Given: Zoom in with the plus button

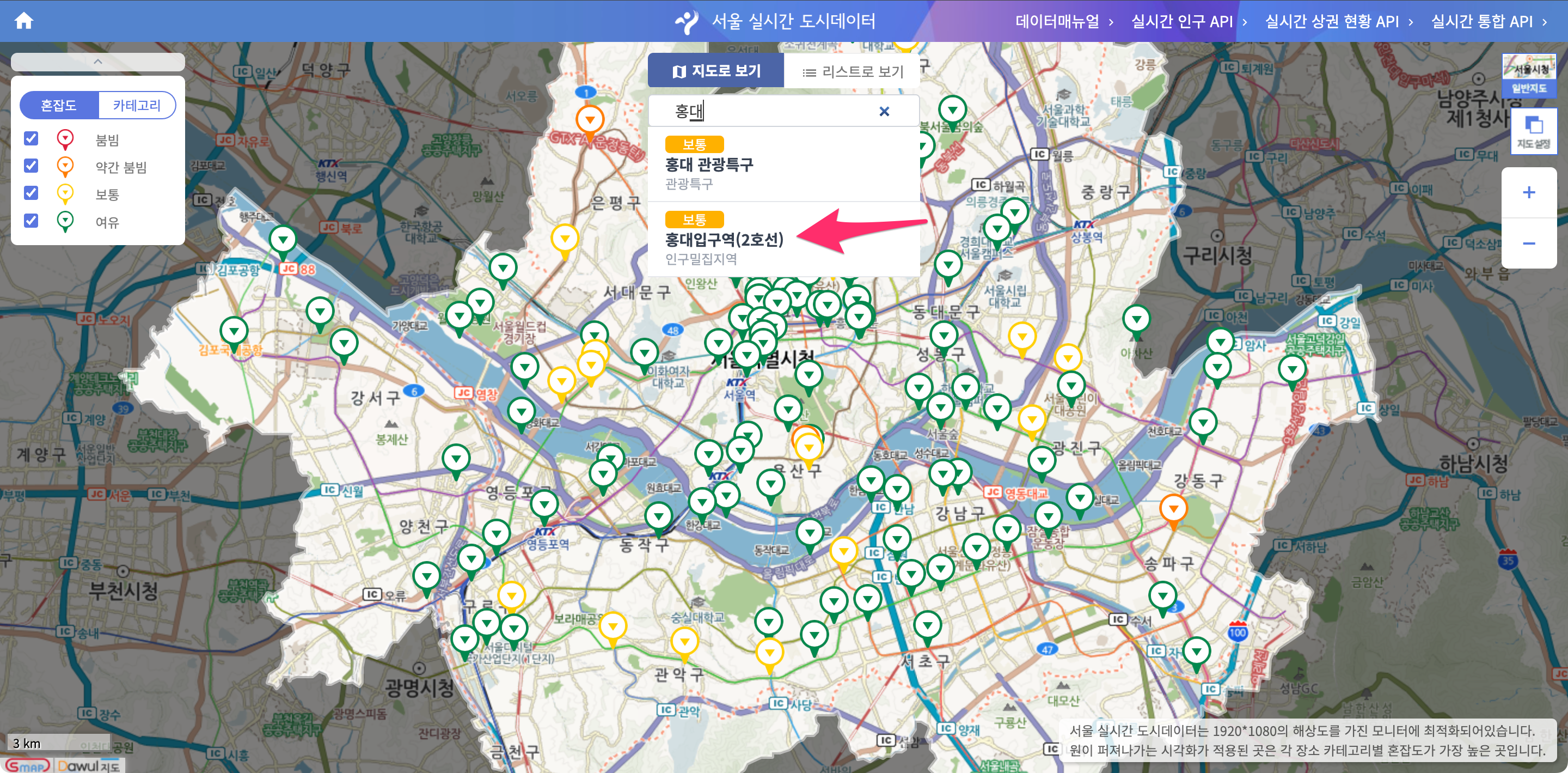Looking at the screenshot, I should (1528, 192).
